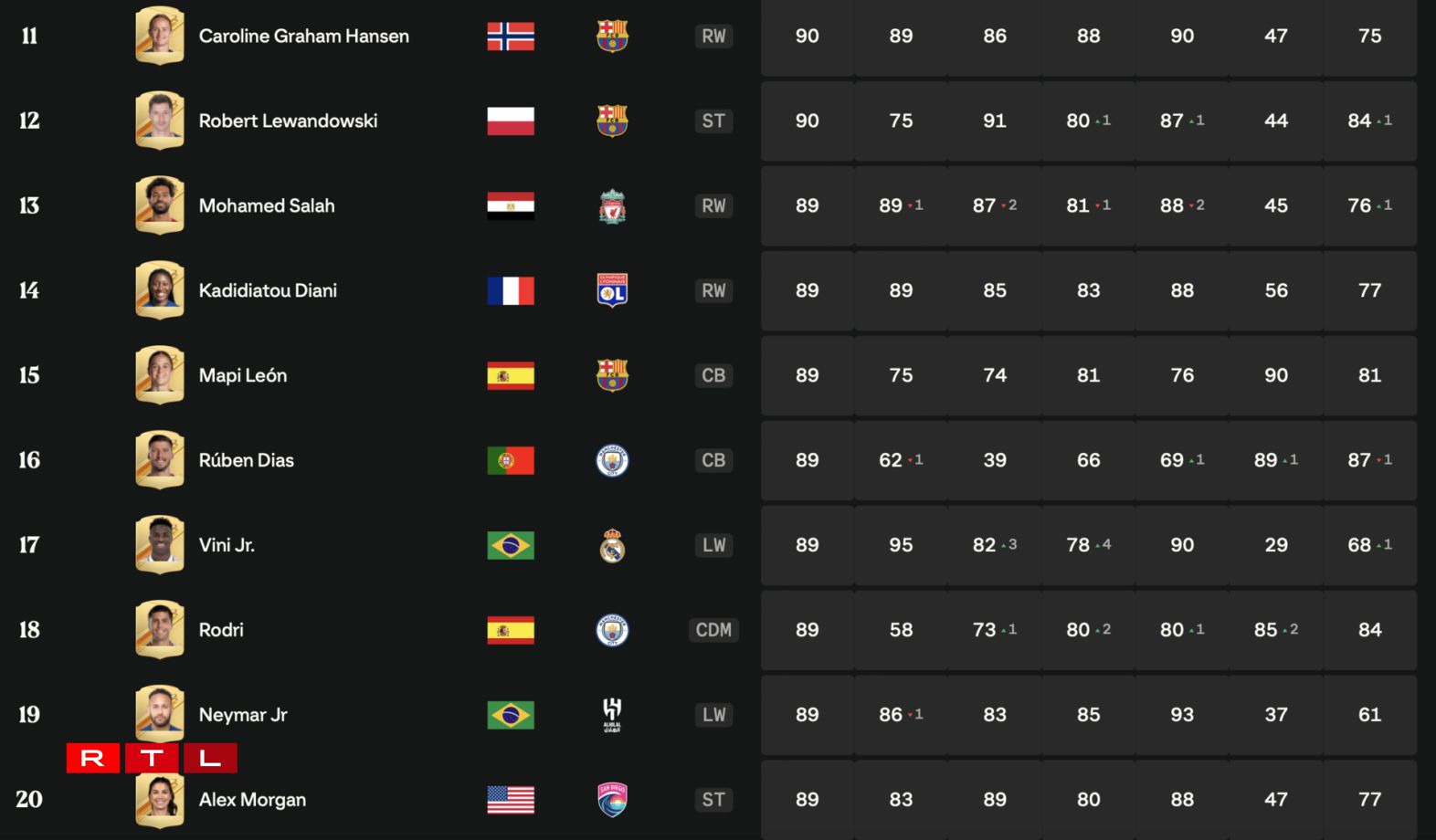
Task: Click FC Barcelona crest beside Robert Lewandowski
Action: click(612, 121)
